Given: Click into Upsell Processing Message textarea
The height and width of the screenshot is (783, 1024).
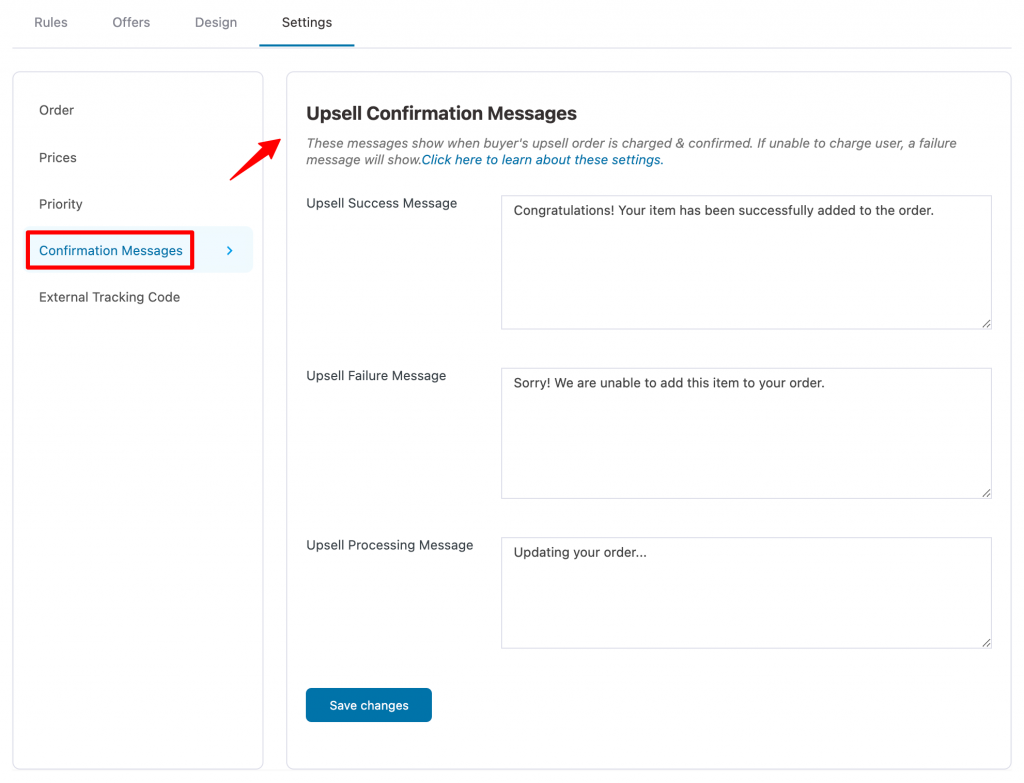Looking at the screenshot, I should (746, 593).
